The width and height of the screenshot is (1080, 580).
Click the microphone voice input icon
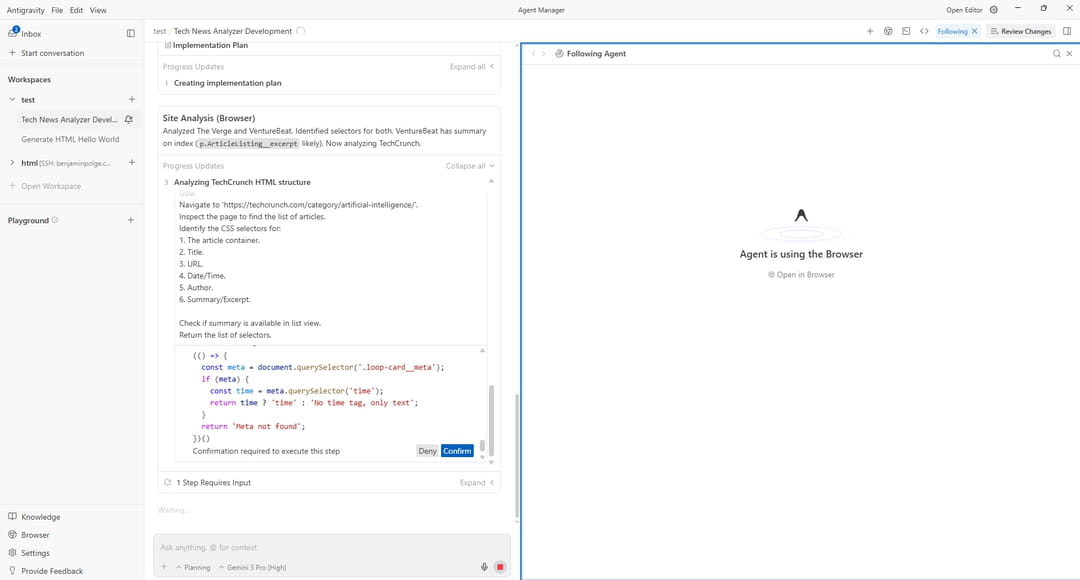point(484,567)
